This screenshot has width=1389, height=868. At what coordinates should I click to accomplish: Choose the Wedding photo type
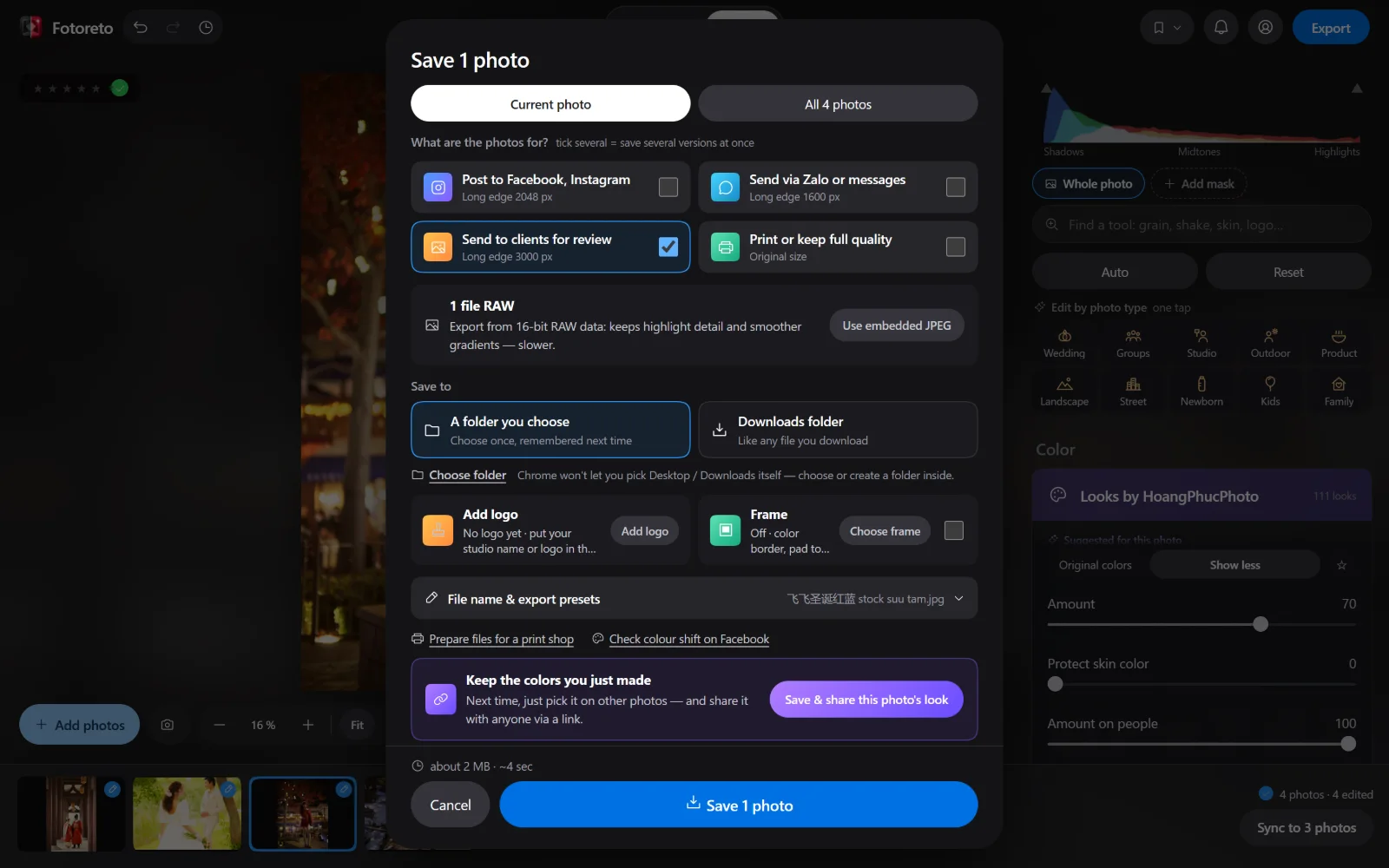pos(1064,344)
